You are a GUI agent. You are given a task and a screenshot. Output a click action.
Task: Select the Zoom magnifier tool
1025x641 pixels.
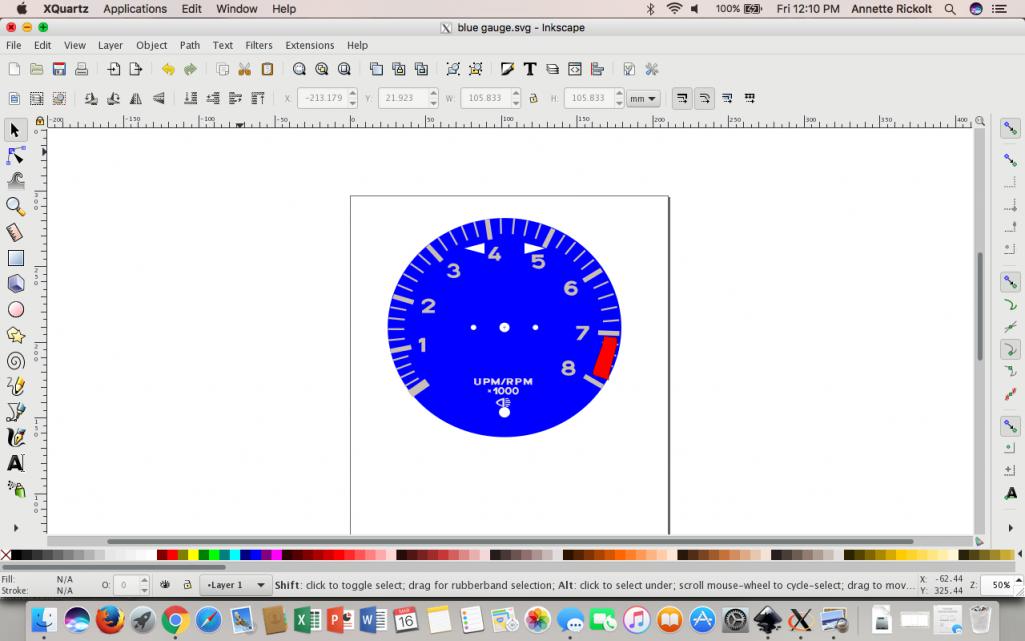tap(16, 206)
